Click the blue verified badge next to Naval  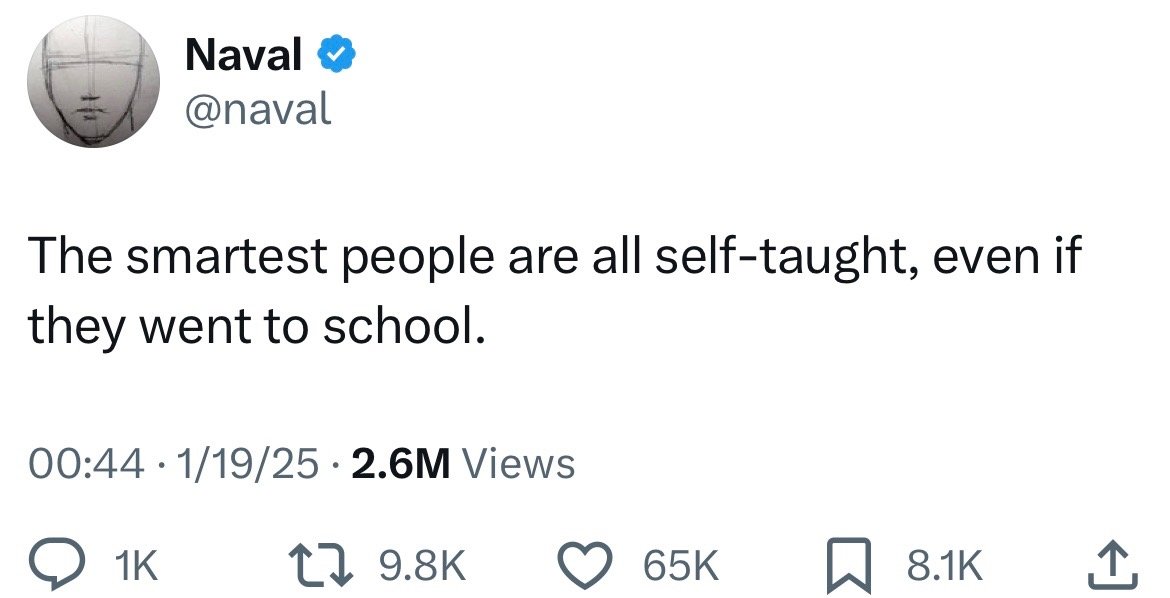click(337, 55)
